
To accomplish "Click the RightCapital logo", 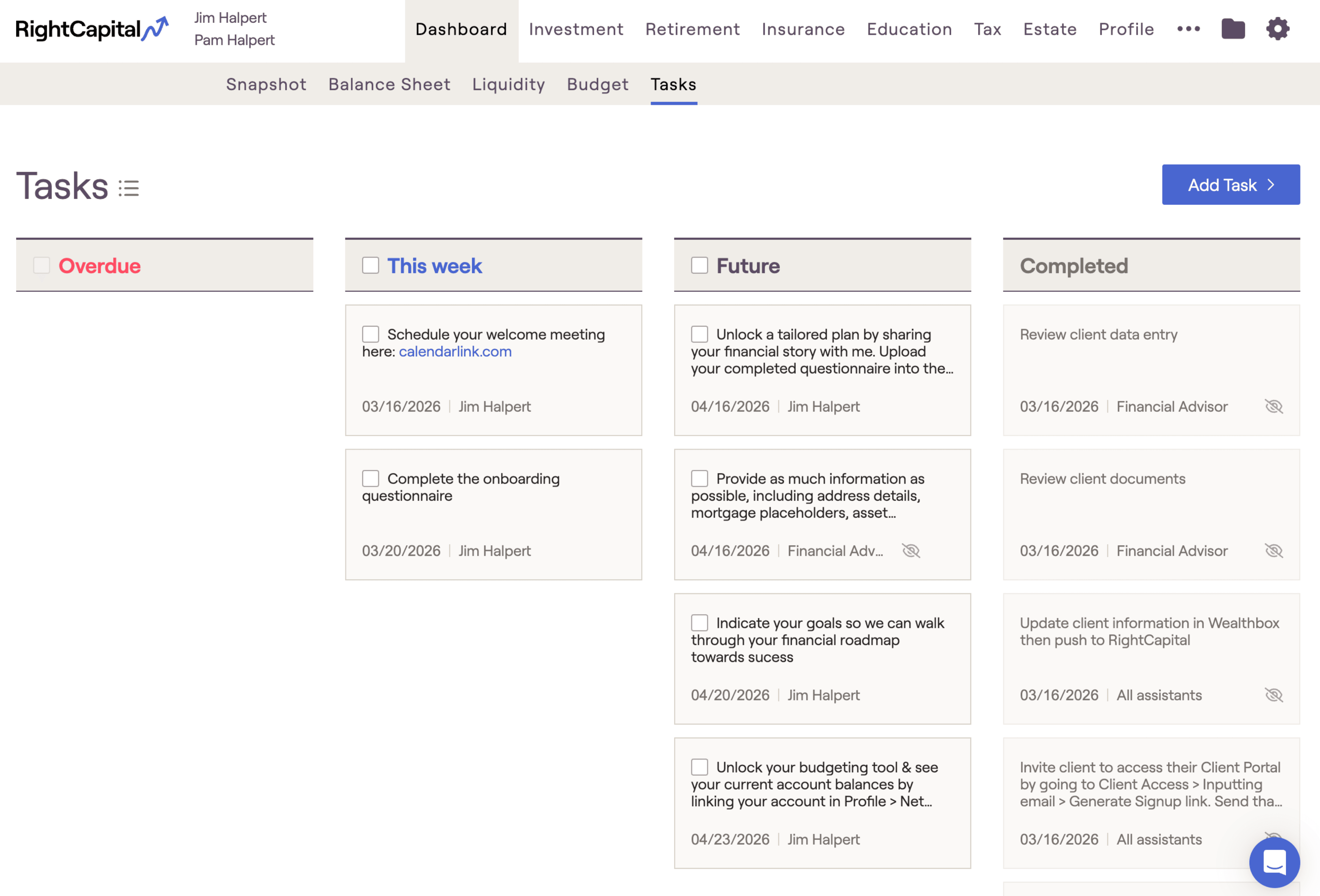I will point(91,28).
